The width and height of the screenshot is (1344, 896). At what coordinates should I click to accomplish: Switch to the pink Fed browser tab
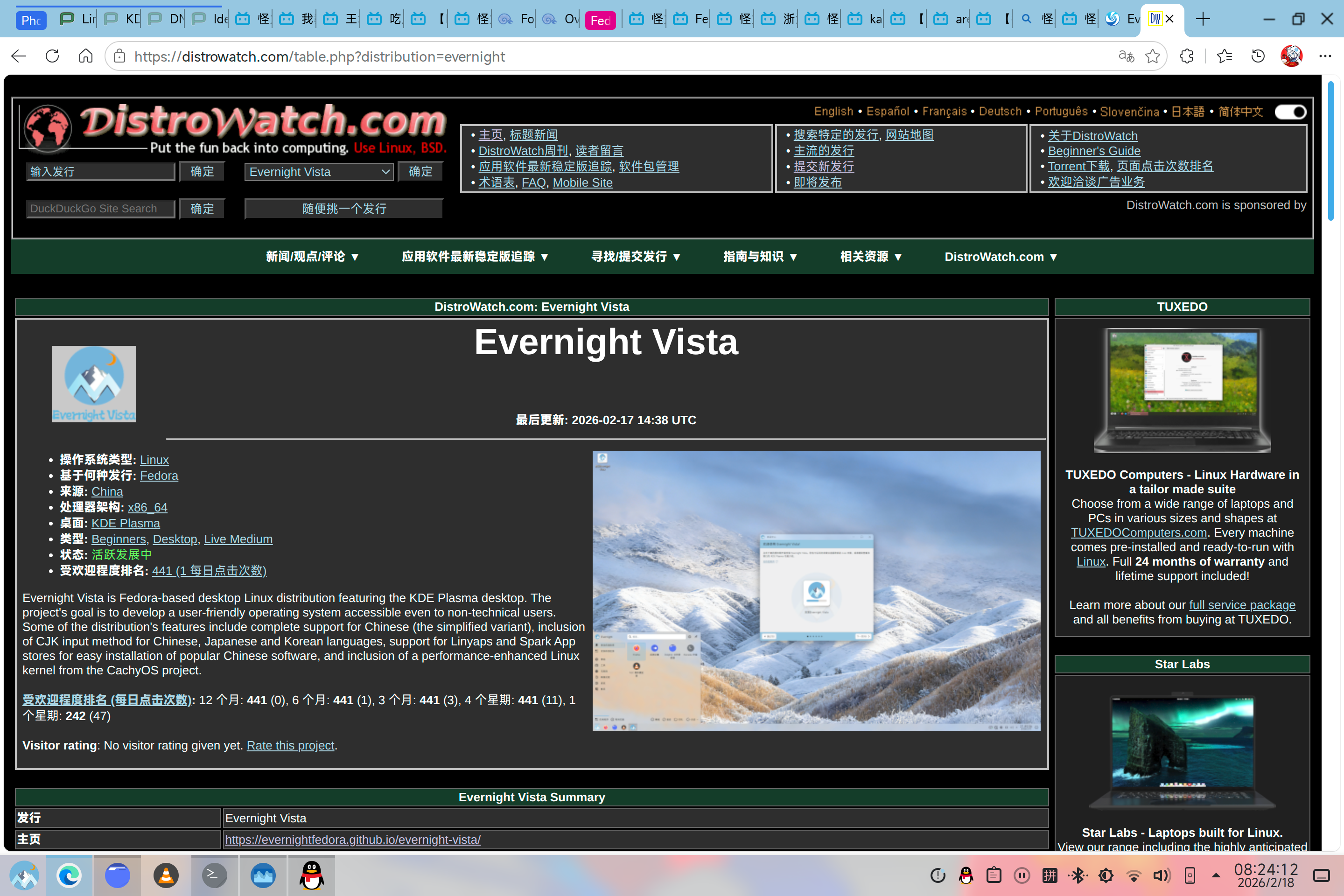[600, 20]
